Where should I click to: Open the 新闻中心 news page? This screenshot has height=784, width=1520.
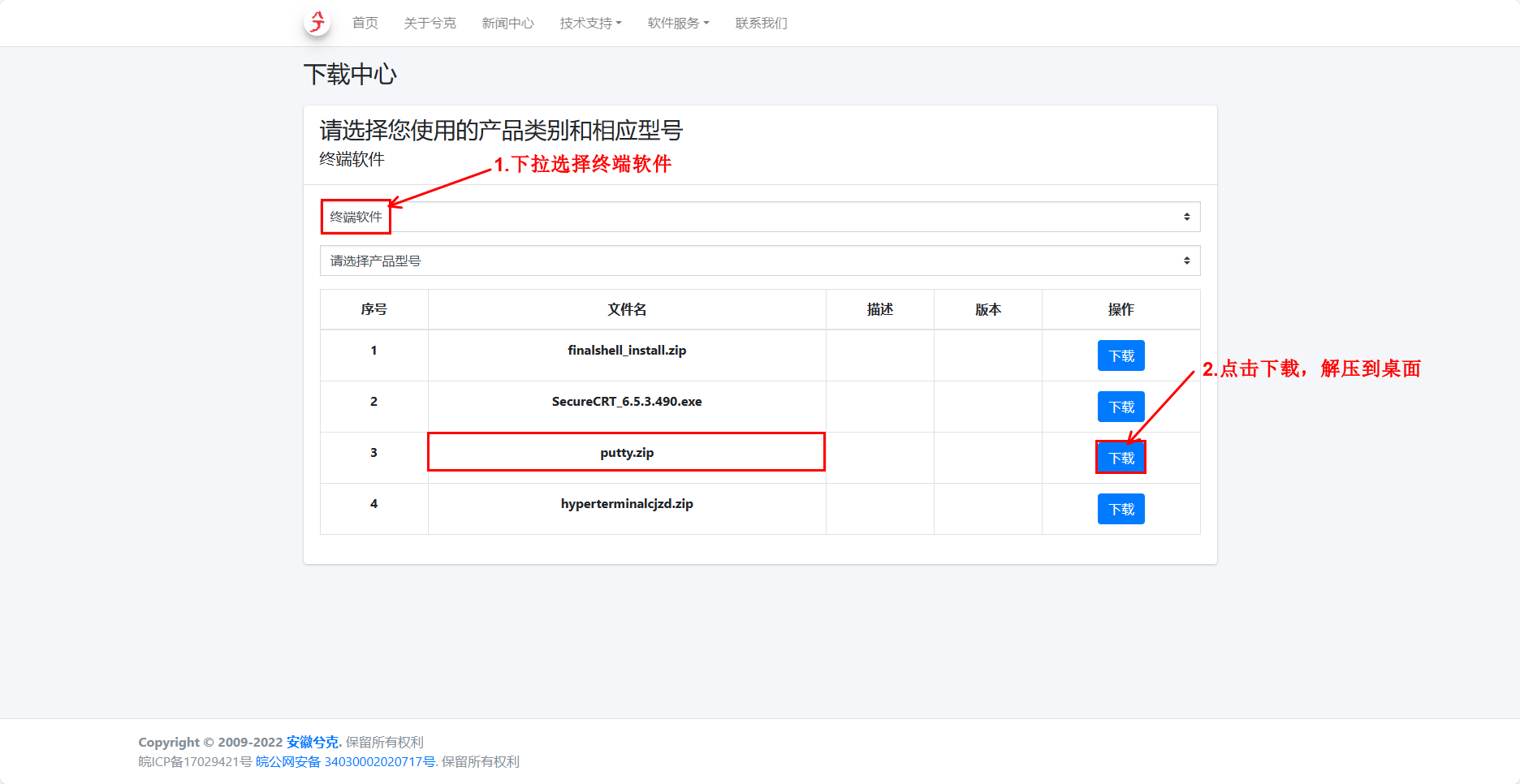click(x=507, y=23)
